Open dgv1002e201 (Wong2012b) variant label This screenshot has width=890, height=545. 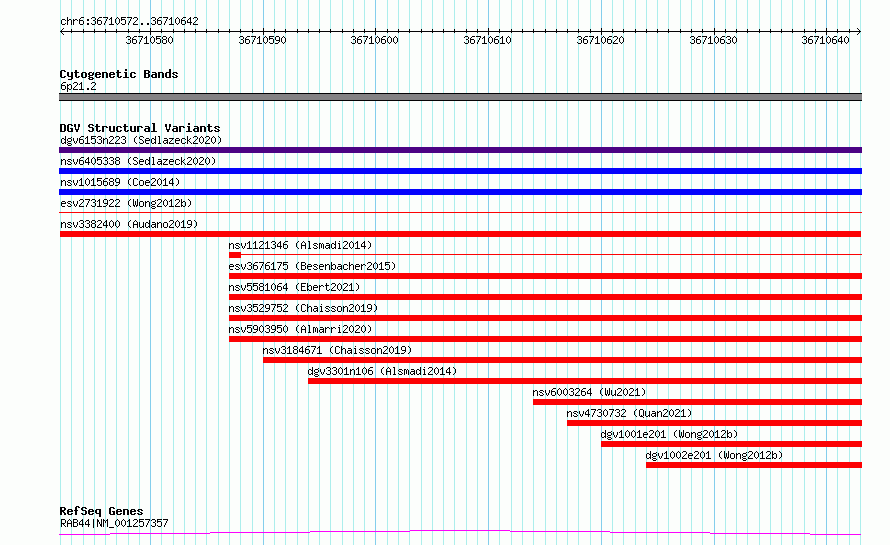[x=714, y=455]
